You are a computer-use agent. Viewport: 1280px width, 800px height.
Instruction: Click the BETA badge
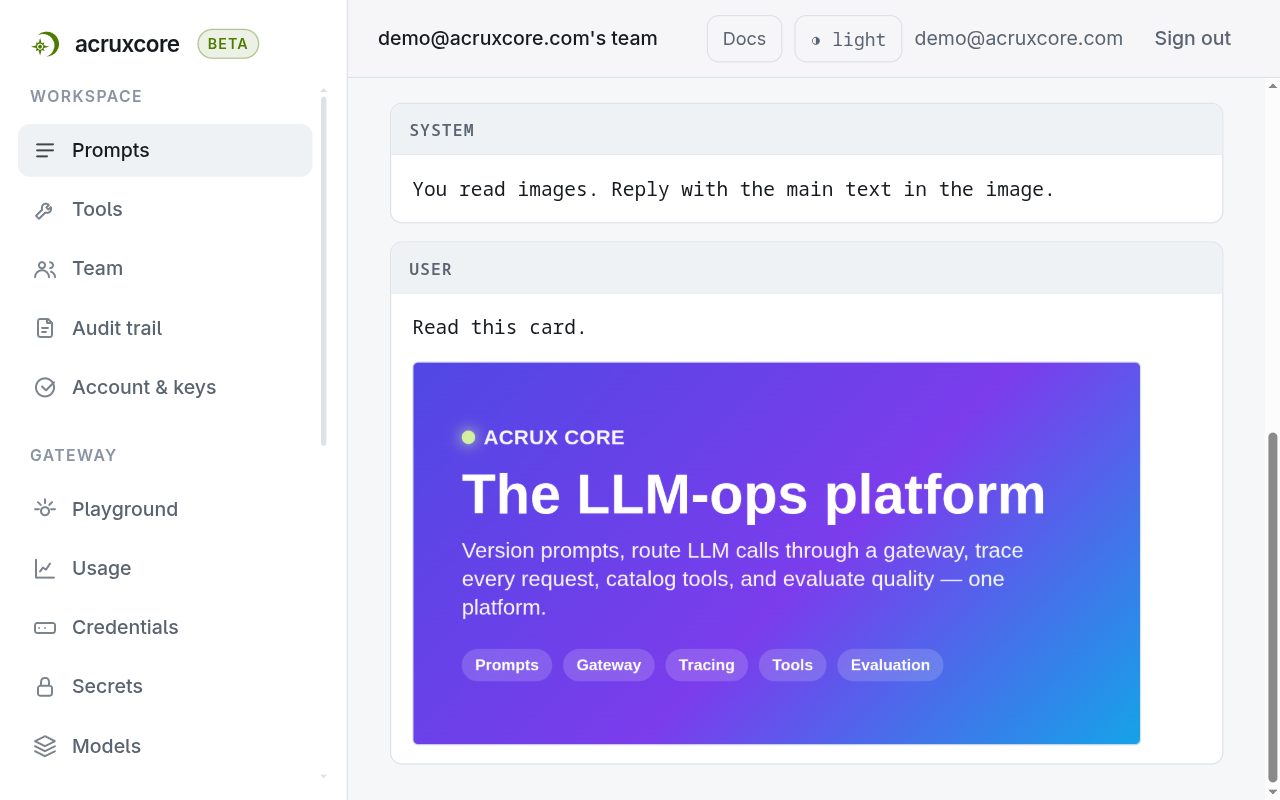(x=228, y=44)
